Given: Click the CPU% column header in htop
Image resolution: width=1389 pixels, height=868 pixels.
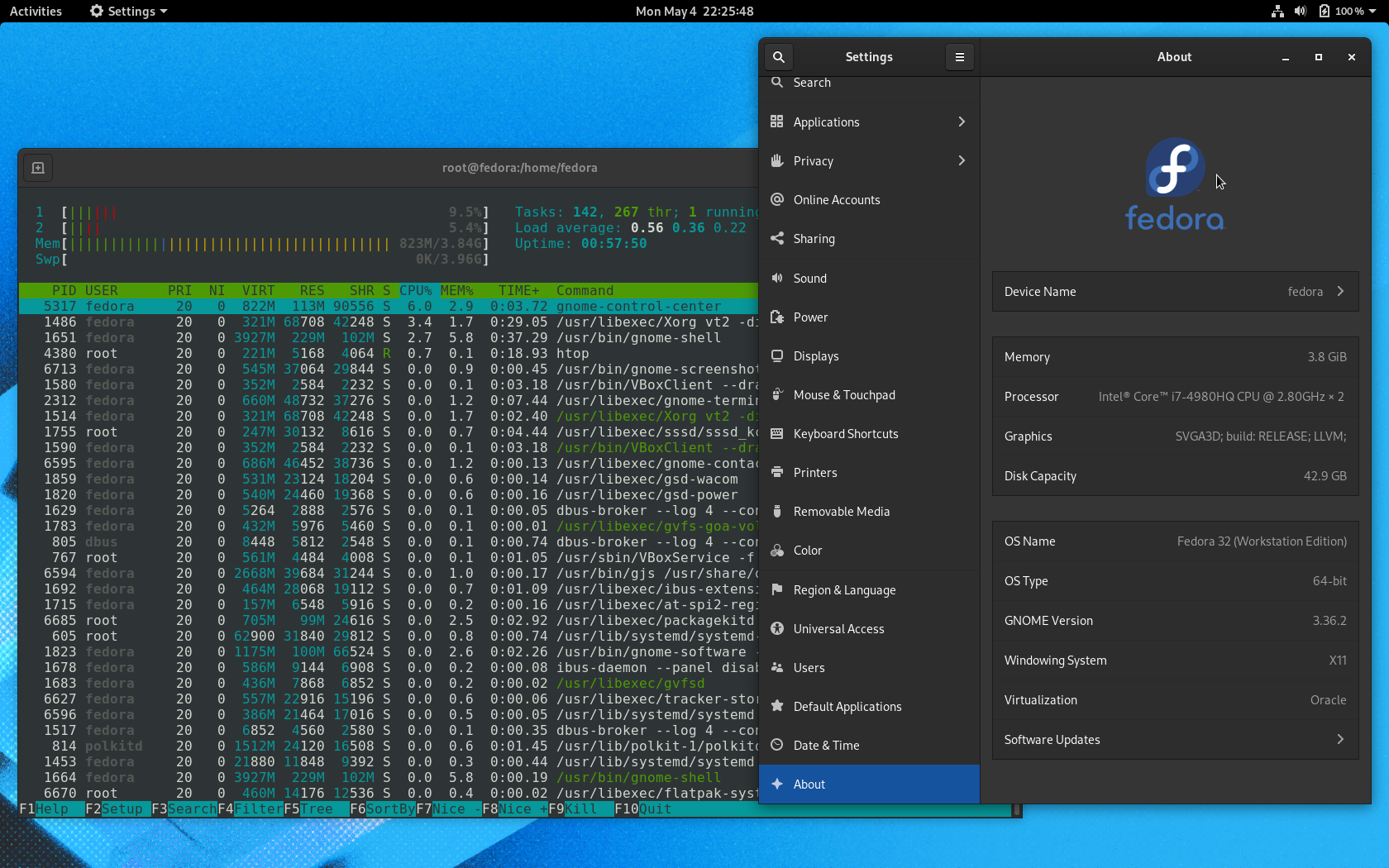Looking at the screenshot, I should coord(416,290).
